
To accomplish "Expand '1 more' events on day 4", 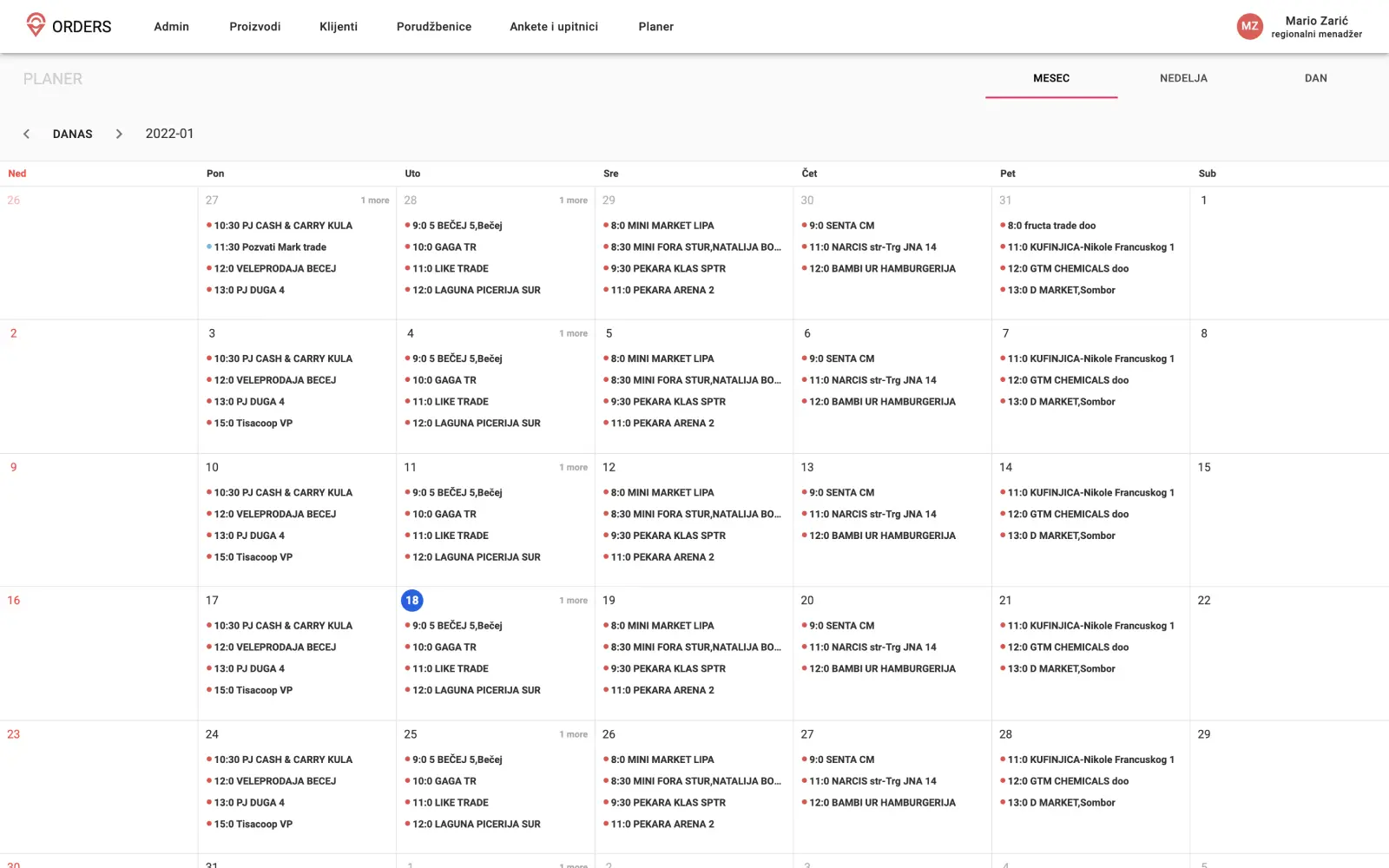I will coord(573,333).
